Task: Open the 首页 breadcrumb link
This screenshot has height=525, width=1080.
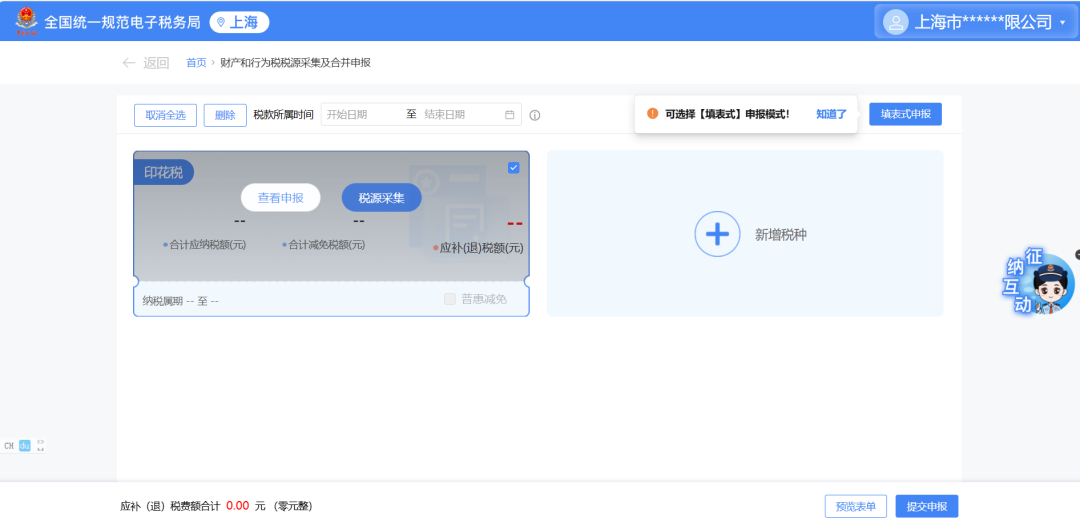Action: click(196, 63)
